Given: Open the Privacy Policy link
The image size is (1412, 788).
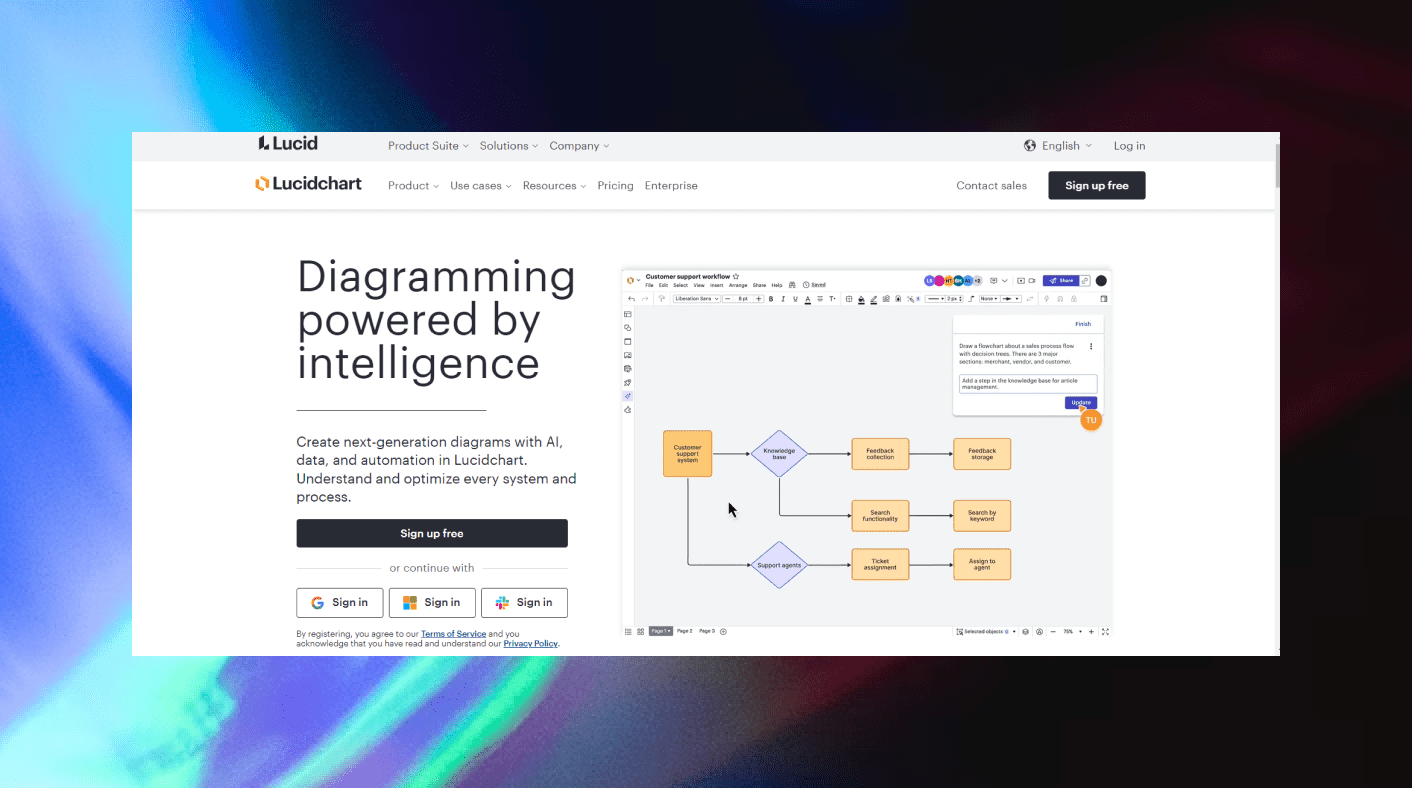Looking at the screenshot, I should (530, 644).
